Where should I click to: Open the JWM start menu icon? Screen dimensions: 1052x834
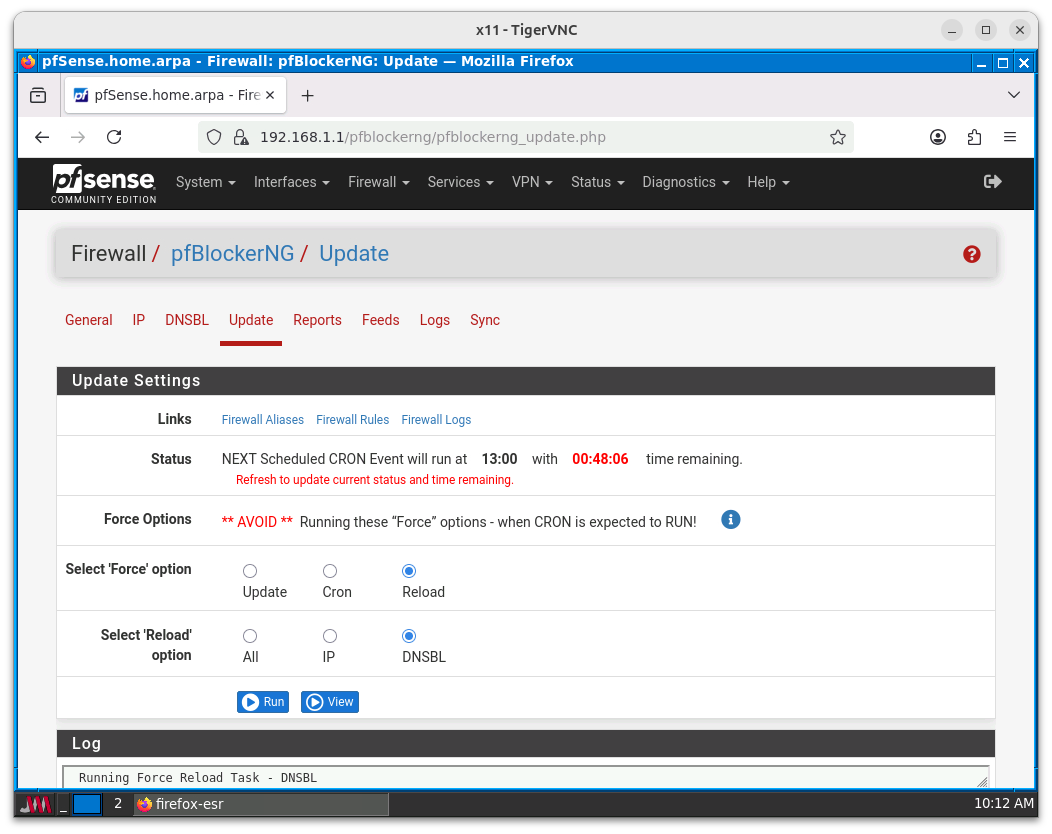pyautogui.click(x=35, y=804)
